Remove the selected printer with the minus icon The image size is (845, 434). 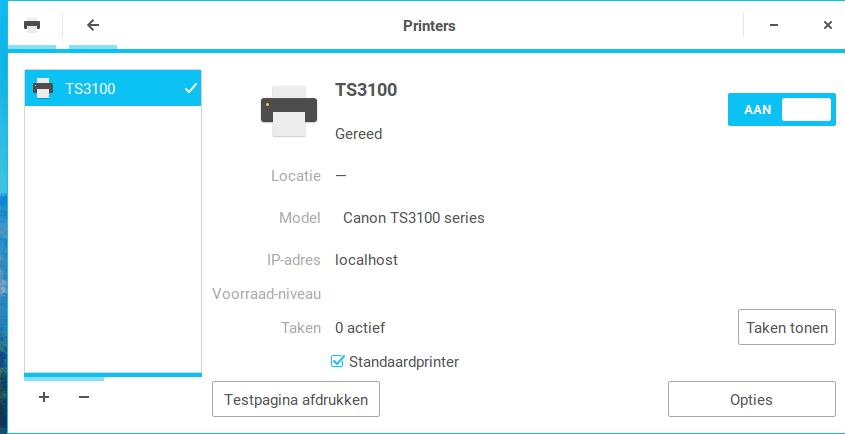point(84,397)
